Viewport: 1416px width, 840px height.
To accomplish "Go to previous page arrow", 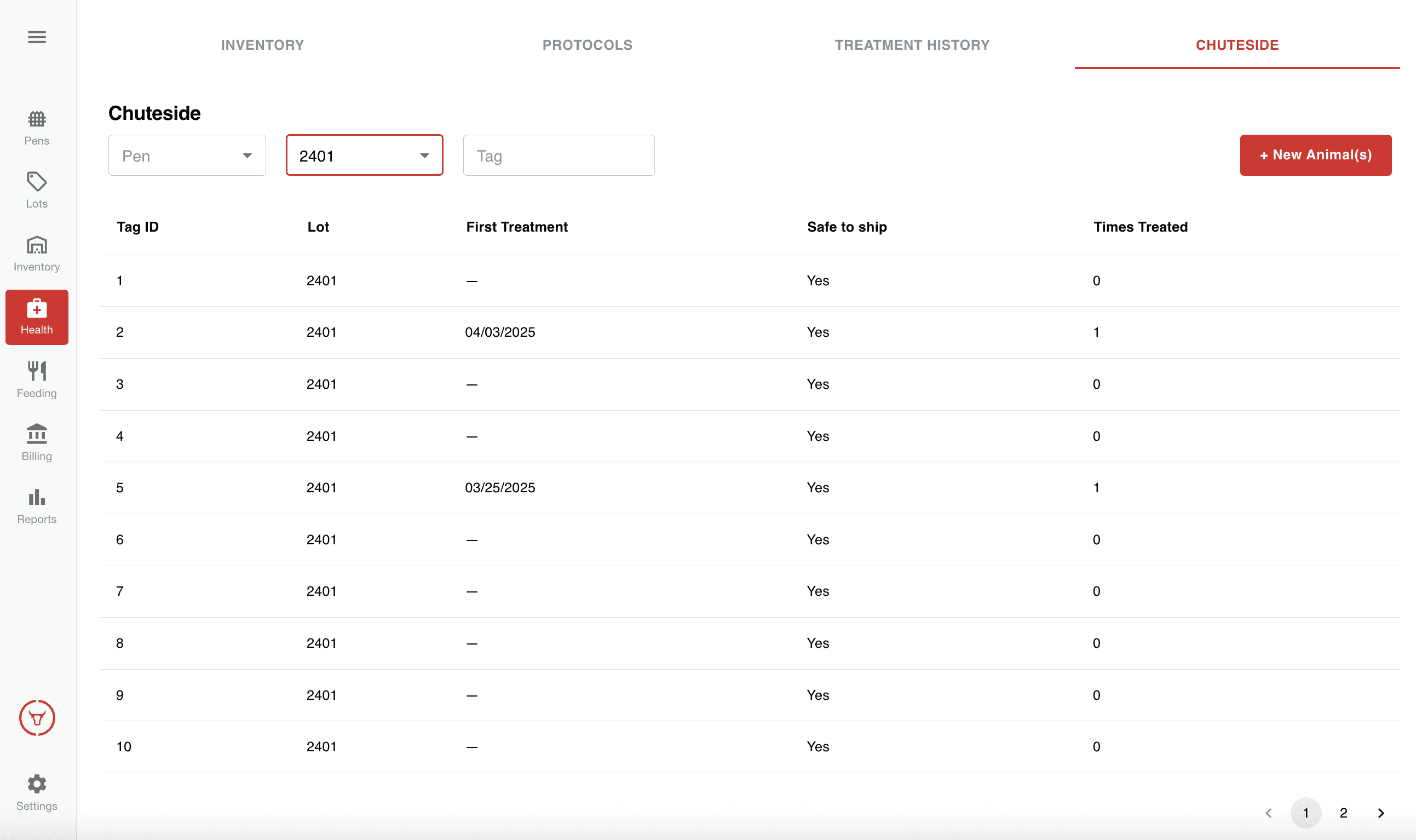I will (1268, 813).
